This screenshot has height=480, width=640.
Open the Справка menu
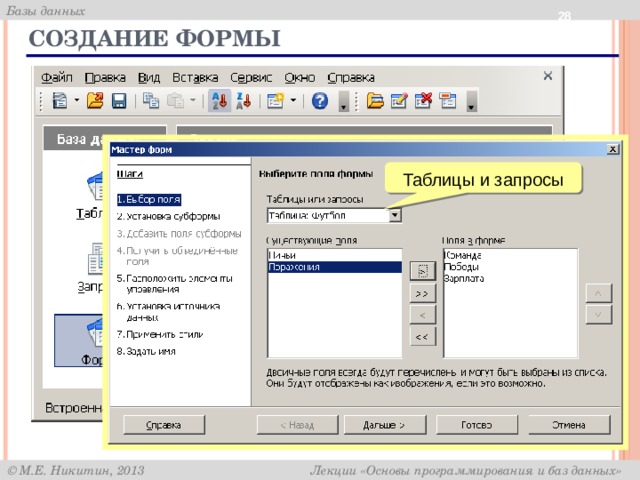[351, 78]
